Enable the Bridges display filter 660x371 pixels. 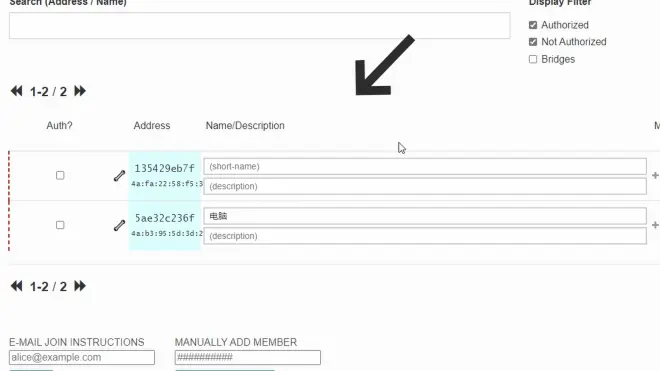click(x=533, y=59)
